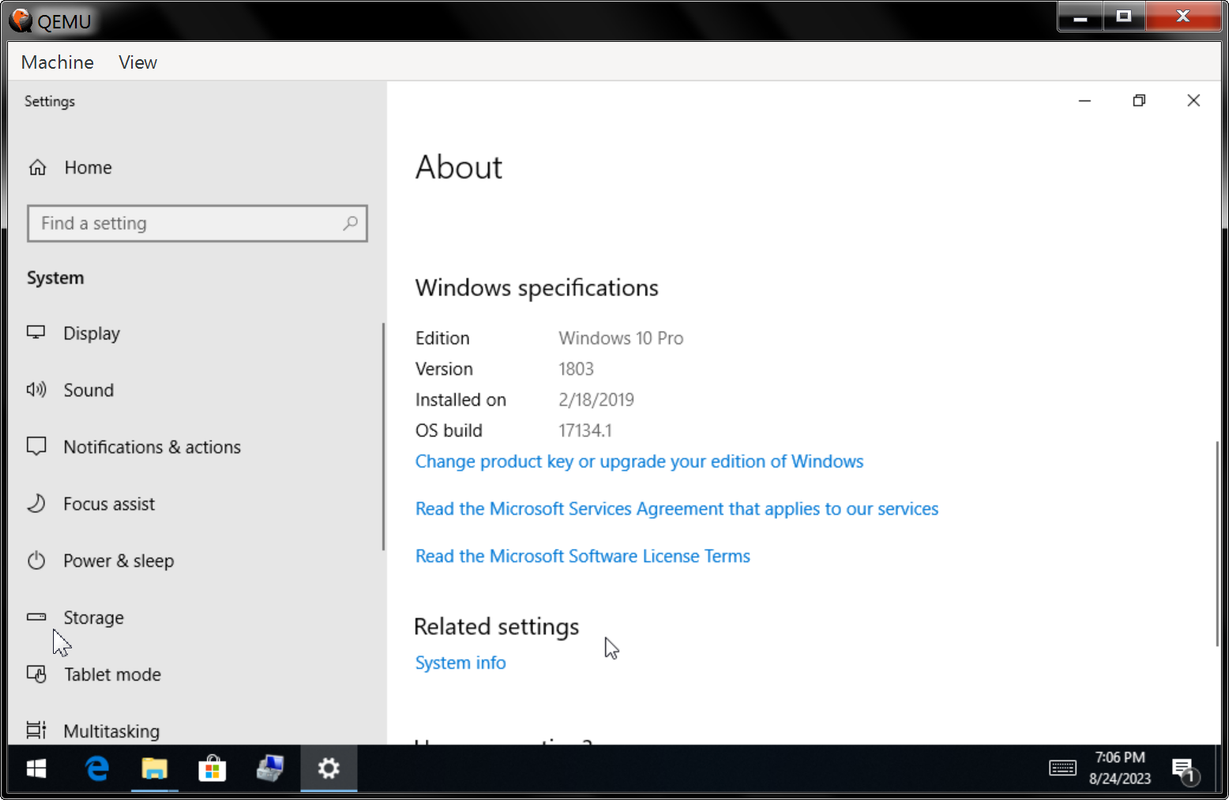This screenshot has height=800, width=1229.
Task: Click the About page vertical scrollbar
Action: pos(1217,543)
